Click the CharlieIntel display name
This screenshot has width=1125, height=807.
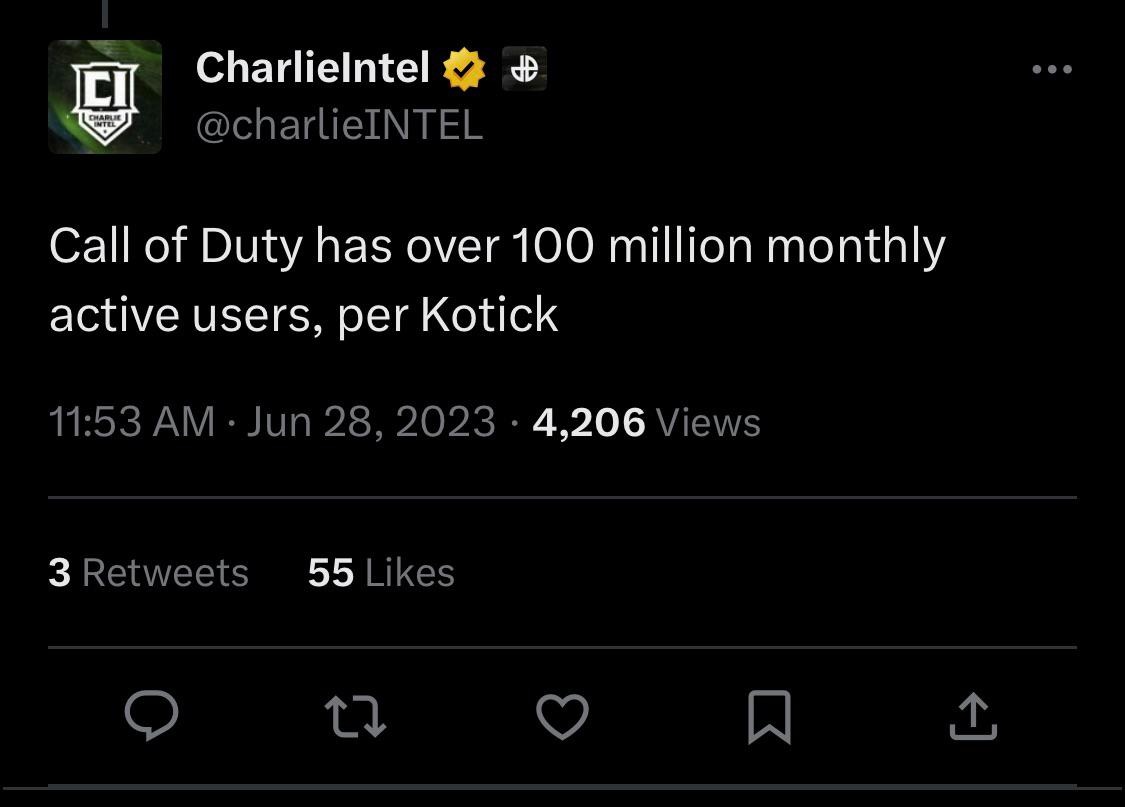click(312, 68)
